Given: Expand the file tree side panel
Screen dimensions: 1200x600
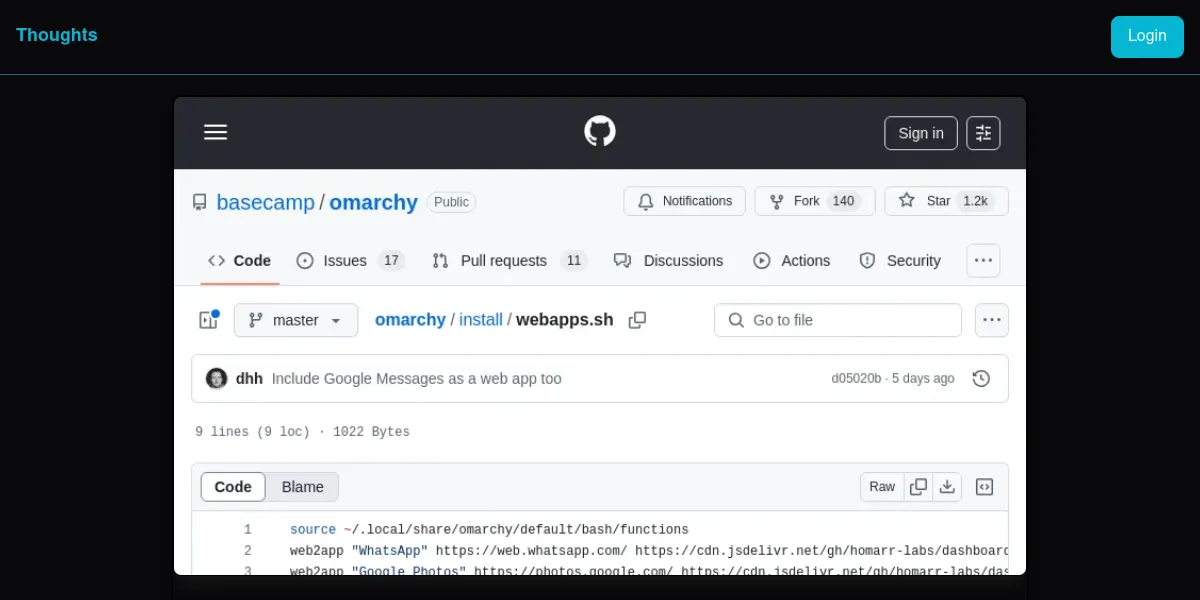Looking at the screenshot, I should [x=208, y=320].
